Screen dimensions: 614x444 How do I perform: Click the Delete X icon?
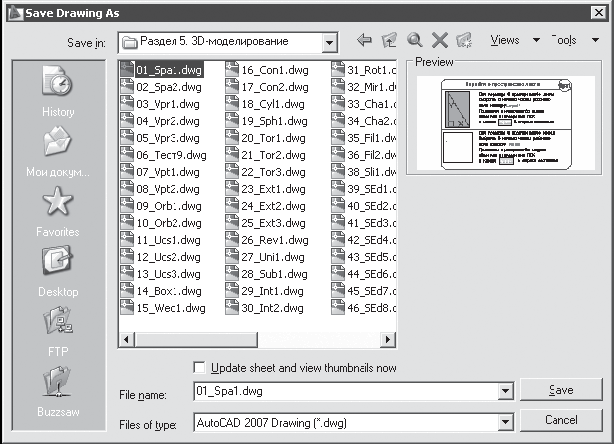pos(438,41)
